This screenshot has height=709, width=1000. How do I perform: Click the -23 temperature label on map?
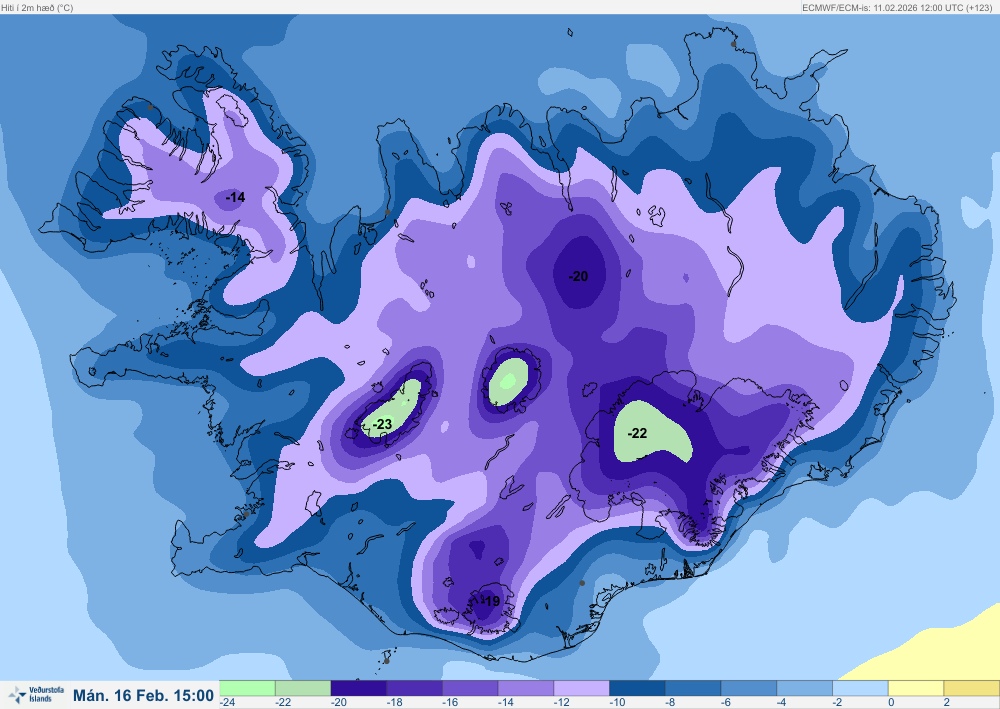pyautogui.click(x=382, y=424)
